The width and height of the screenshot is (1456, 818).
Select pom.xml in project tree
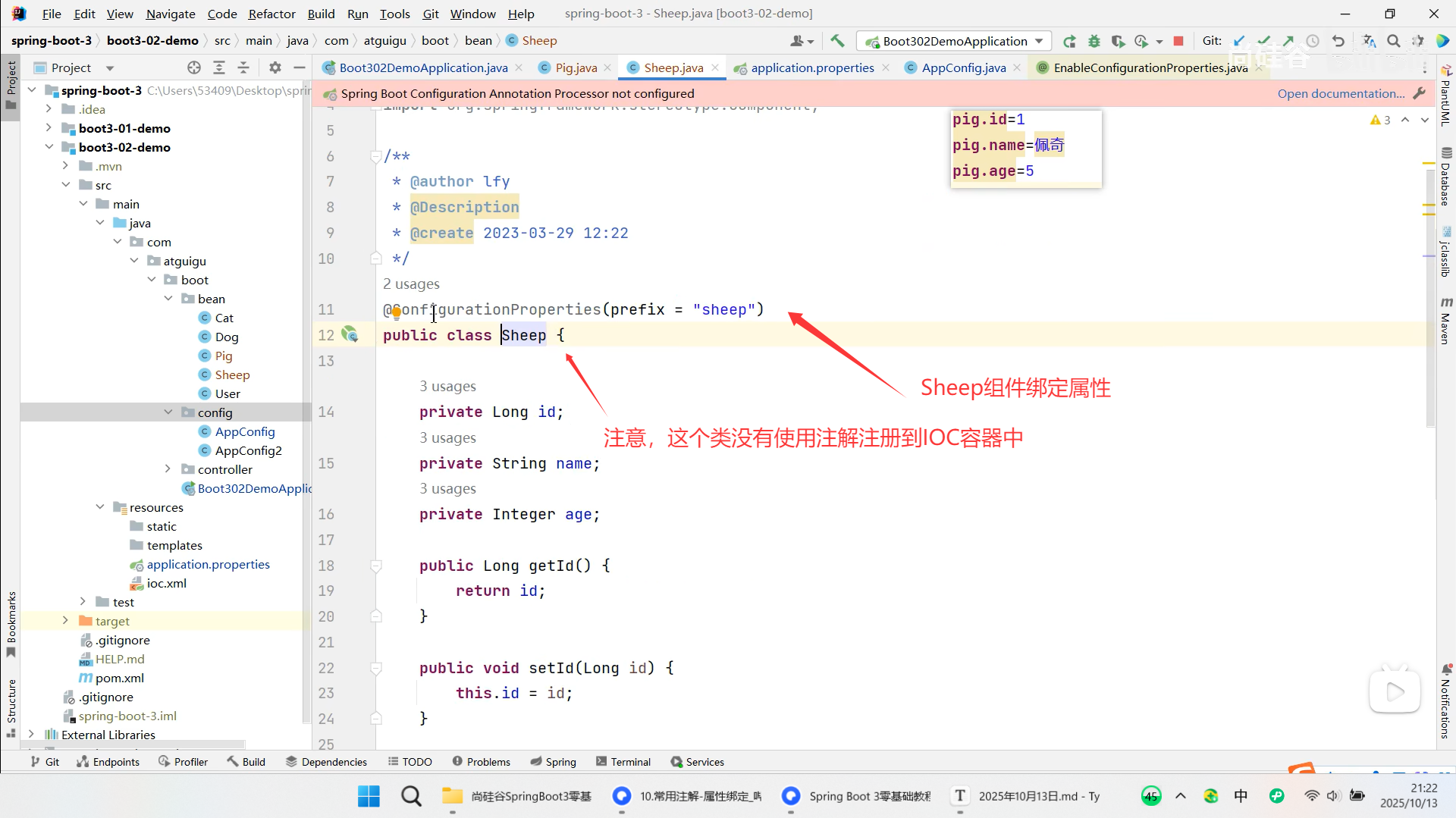pos(119,678)
